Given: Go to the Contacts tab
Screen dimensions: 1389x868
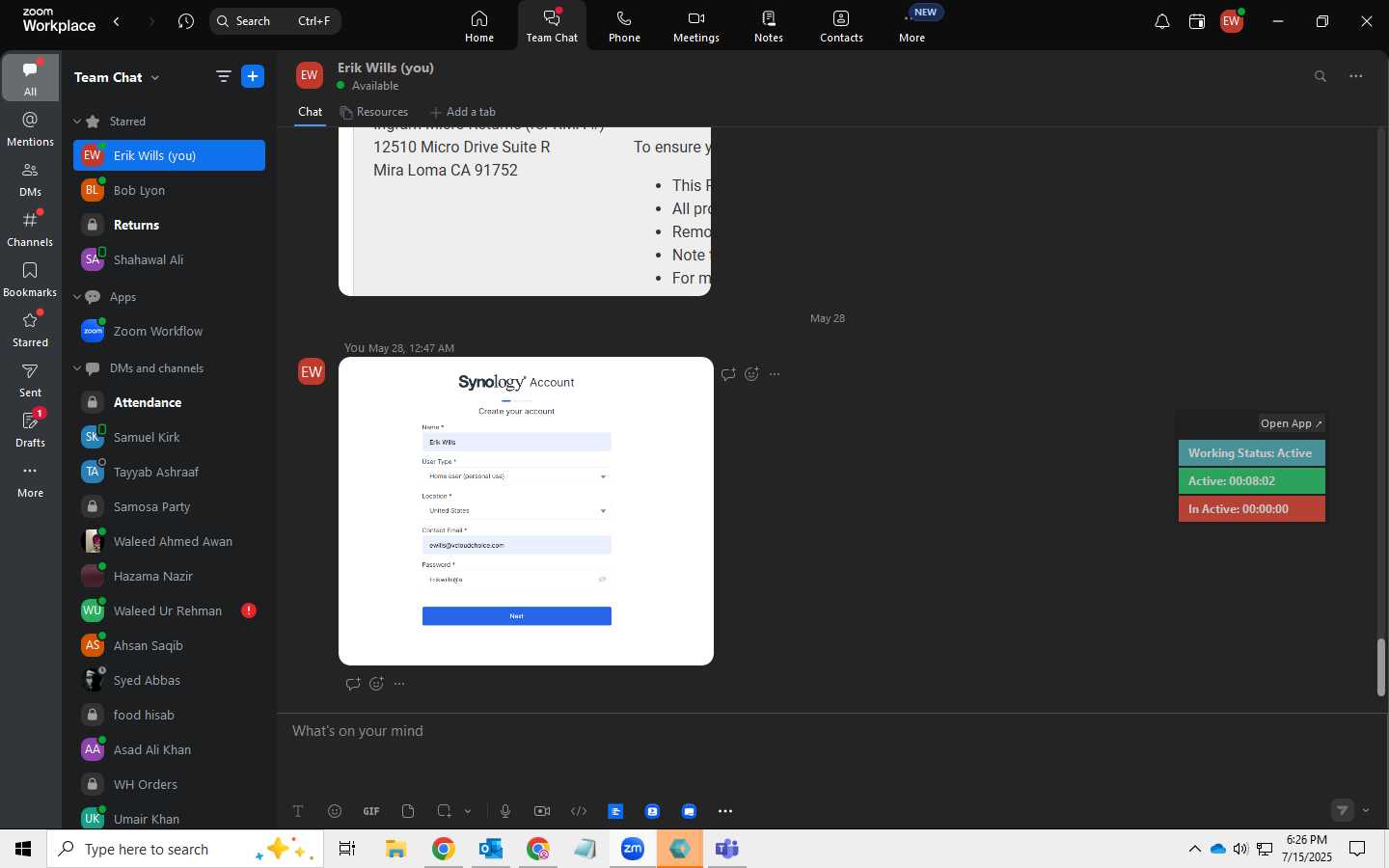Looking at the screenshot, I should pyautogui.click(x=841, y=26).
